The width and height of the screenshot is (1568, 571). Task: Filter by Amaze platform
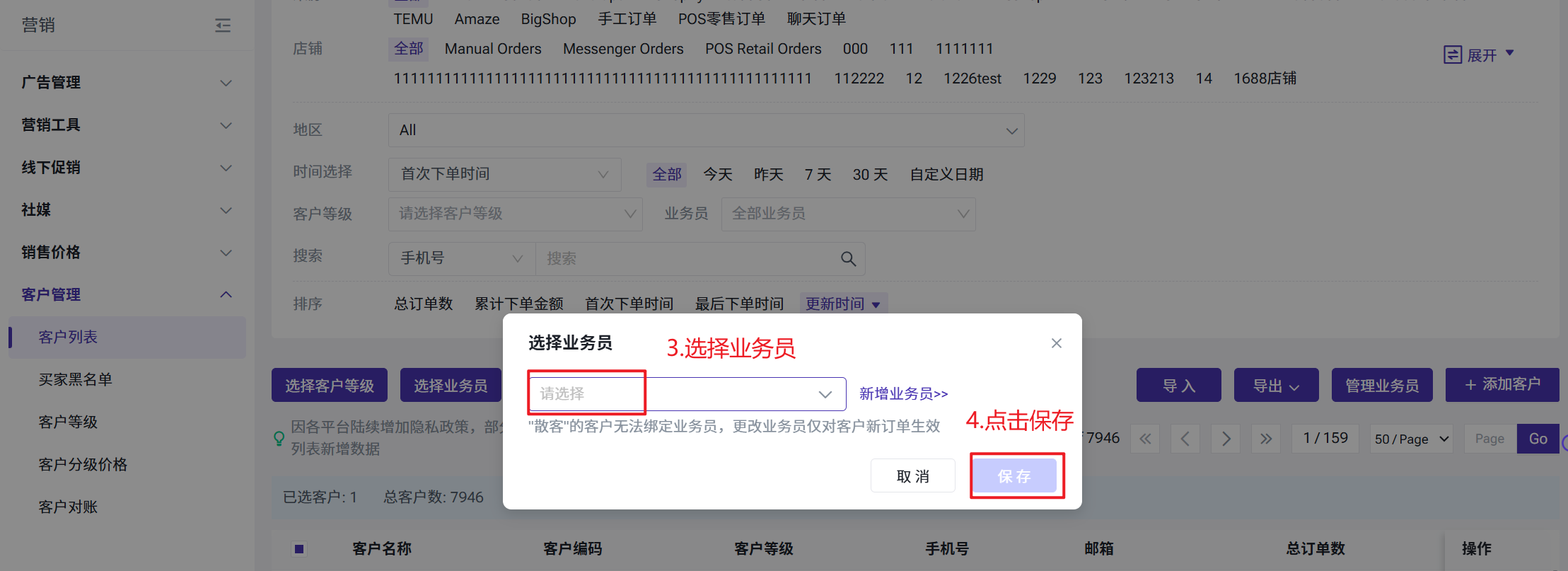pos(477,19)
